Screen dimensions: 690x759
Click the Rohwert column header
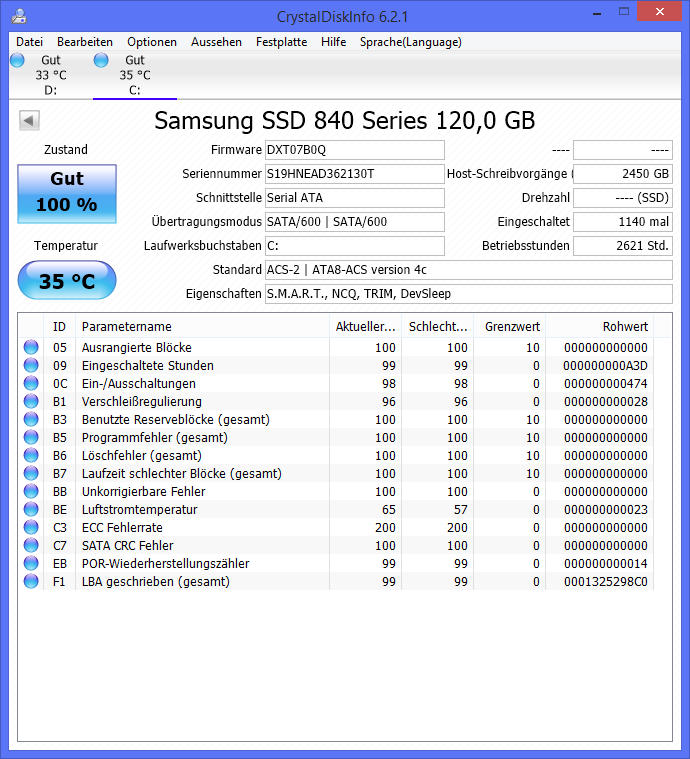pyautogui.click(x=600, y=327)
